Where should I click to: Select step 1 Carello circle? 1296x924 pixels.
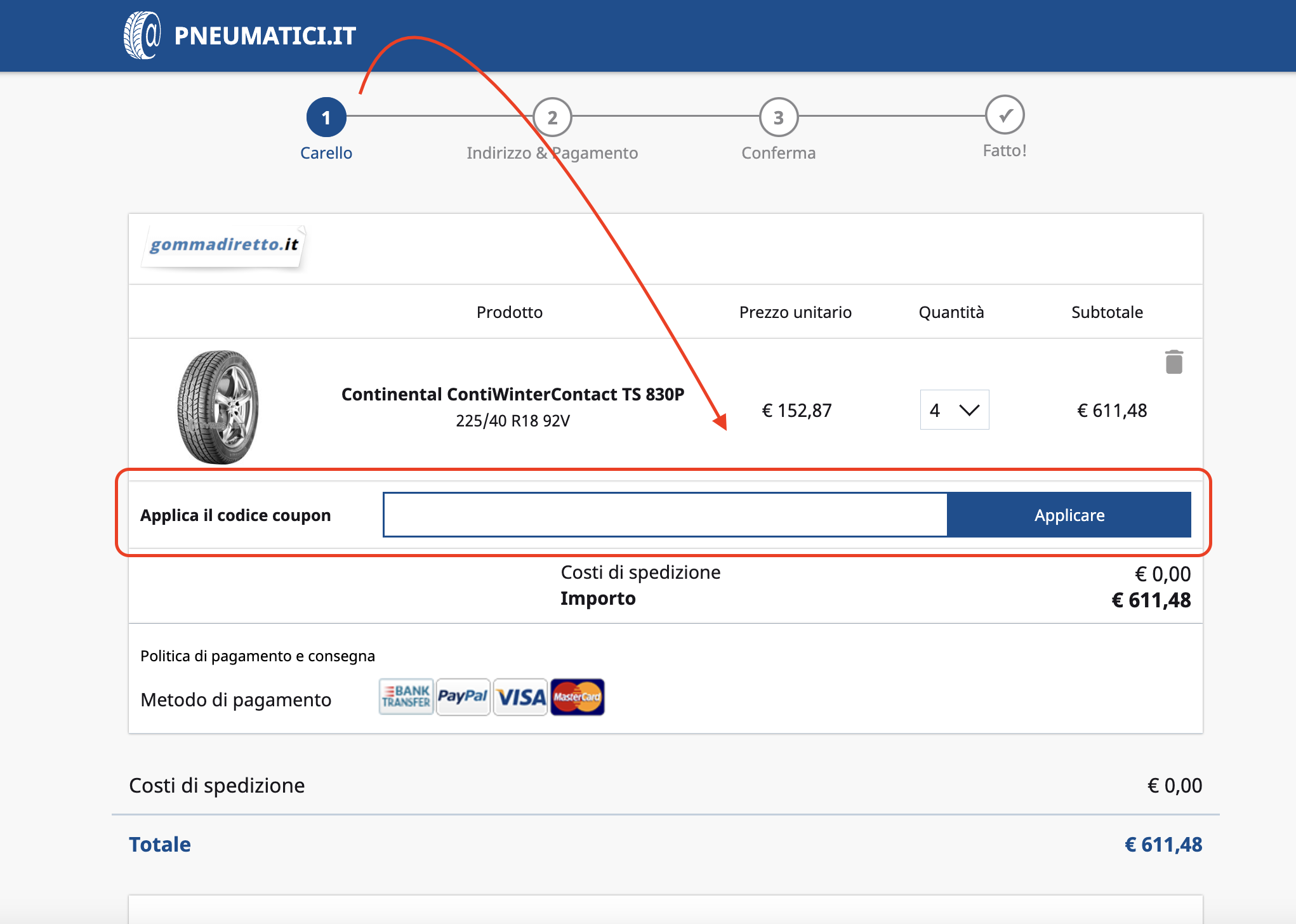click(x=326, y=117)
